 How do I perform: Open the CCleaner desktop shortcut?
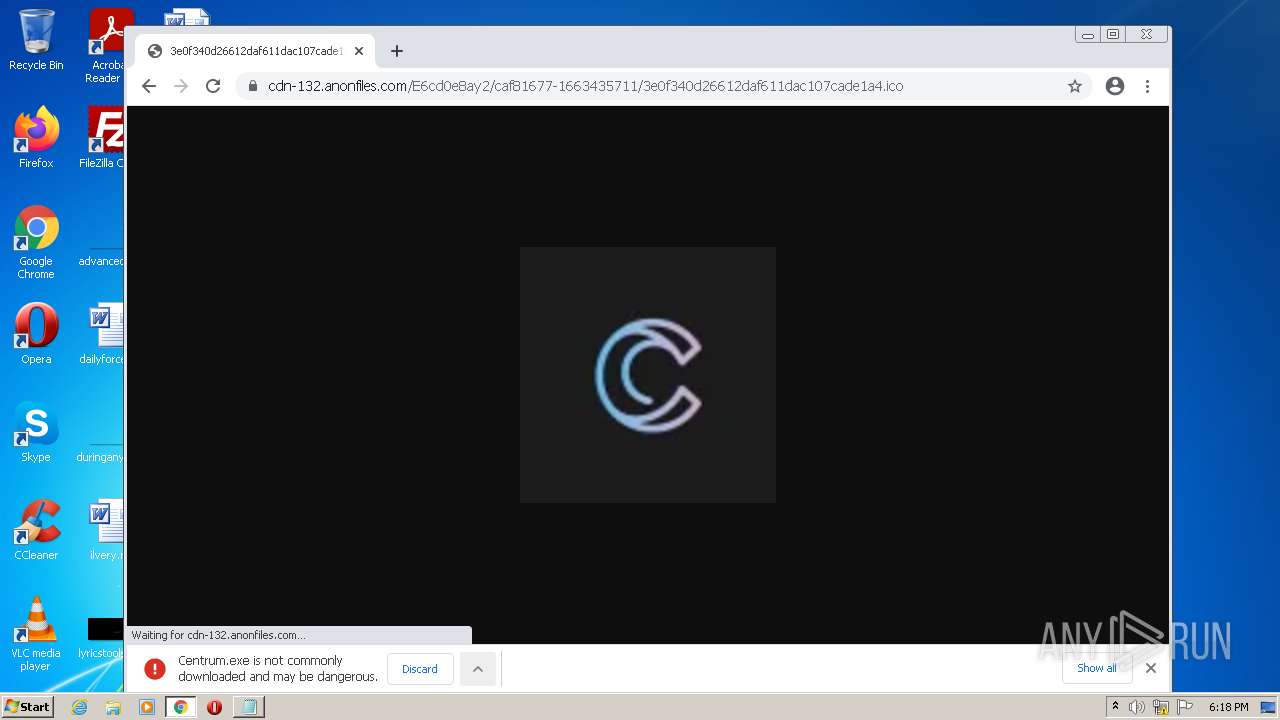(36, 530)
